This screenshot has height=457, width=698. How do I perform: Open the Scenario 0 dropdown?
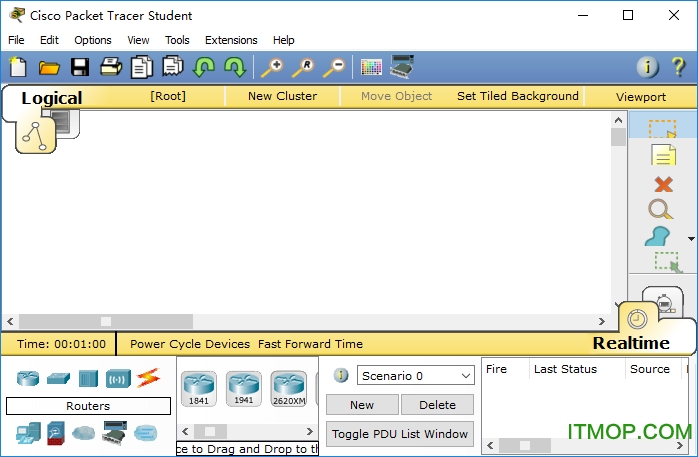pos(416,376)
